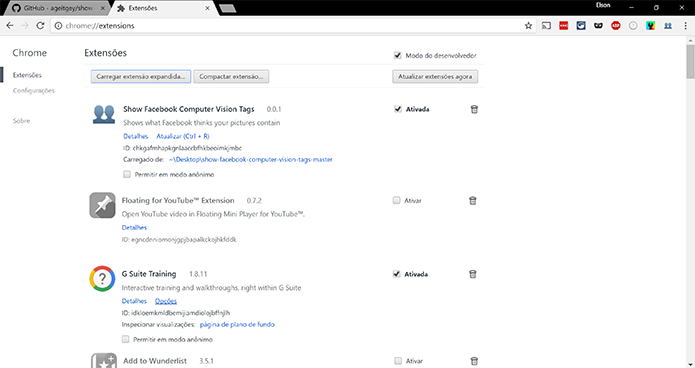This screenshot has height=368, width=695.
Task: Click Compactar extensão button
Action: (x=231, y=77)
